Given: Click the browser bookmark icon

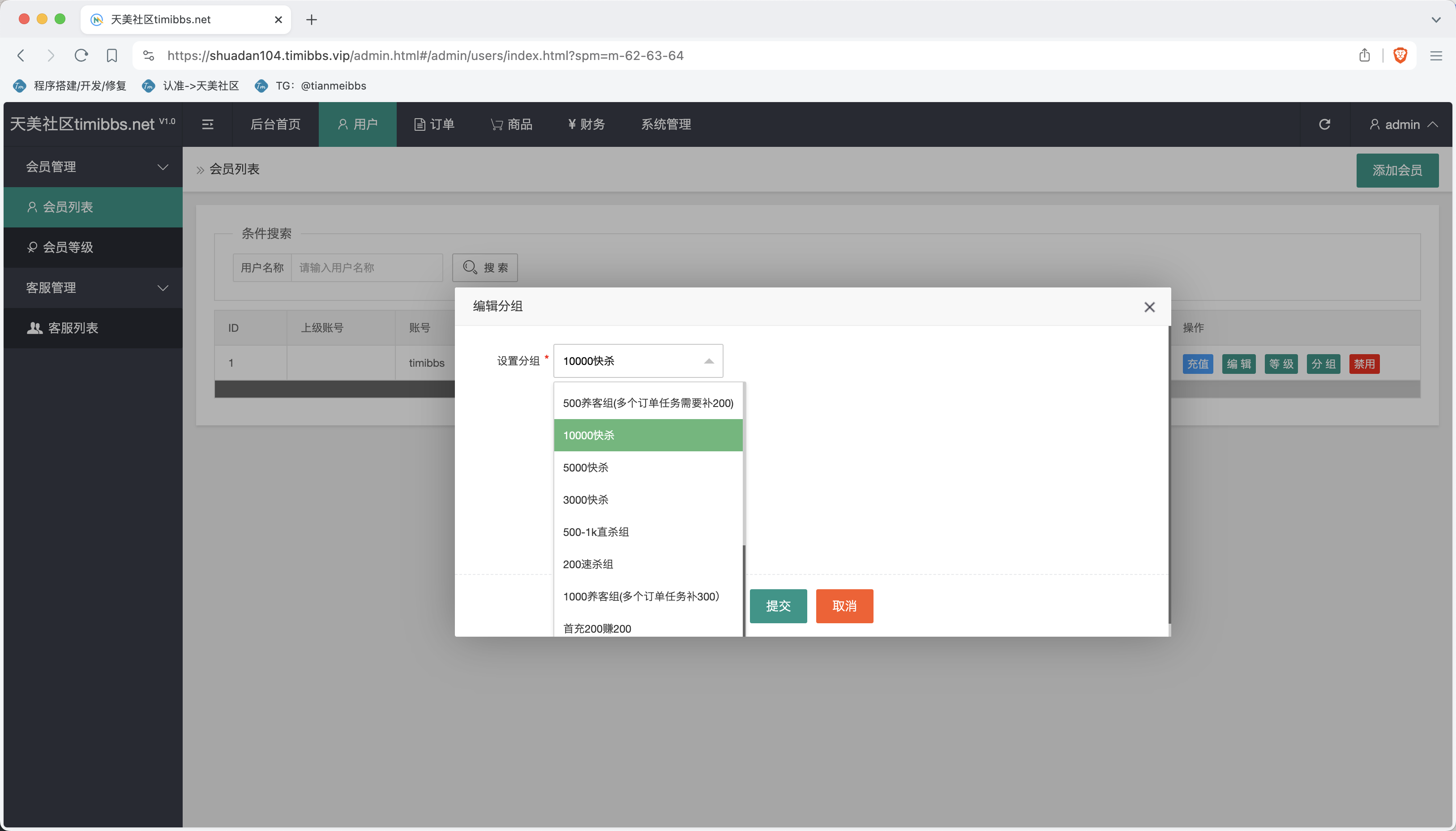Looking at the screenshot, I should [112, 56].
